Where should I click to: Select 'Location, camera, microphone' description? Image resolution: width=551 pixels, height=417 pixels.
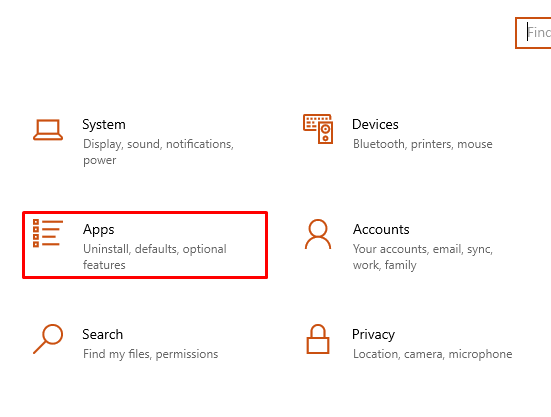click(x=433, y=354)
